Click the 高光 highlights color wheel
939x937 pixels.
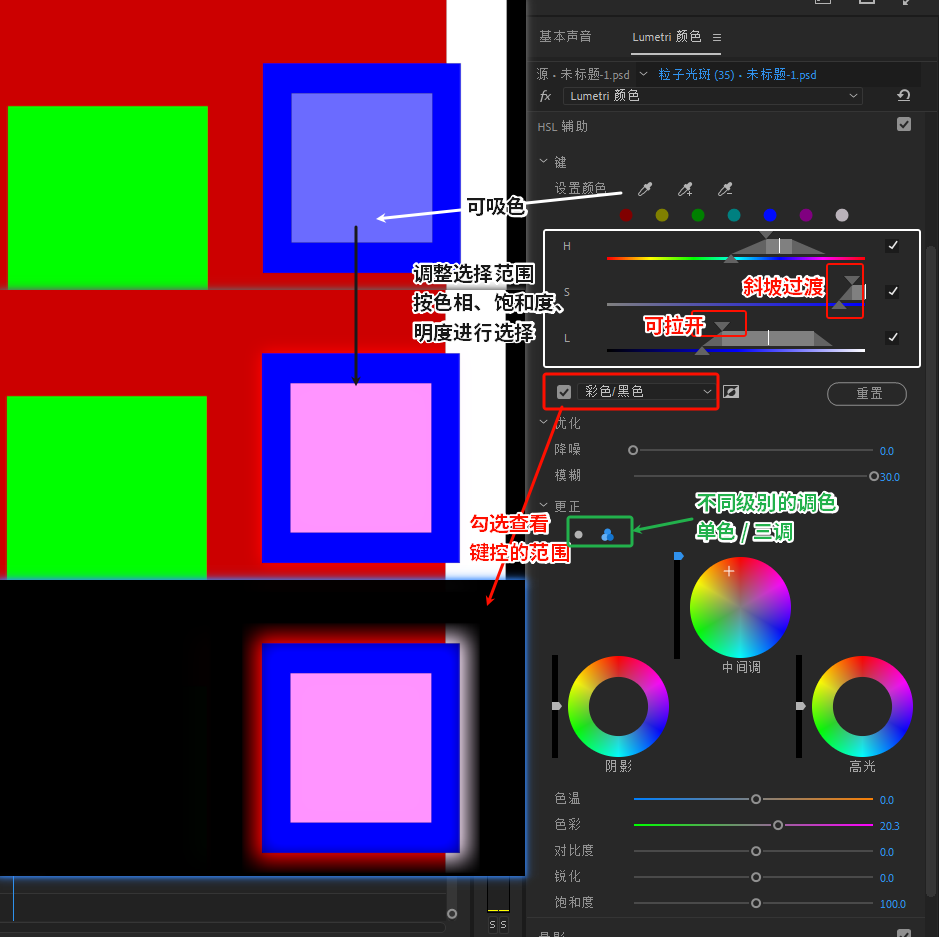point(862,706)
